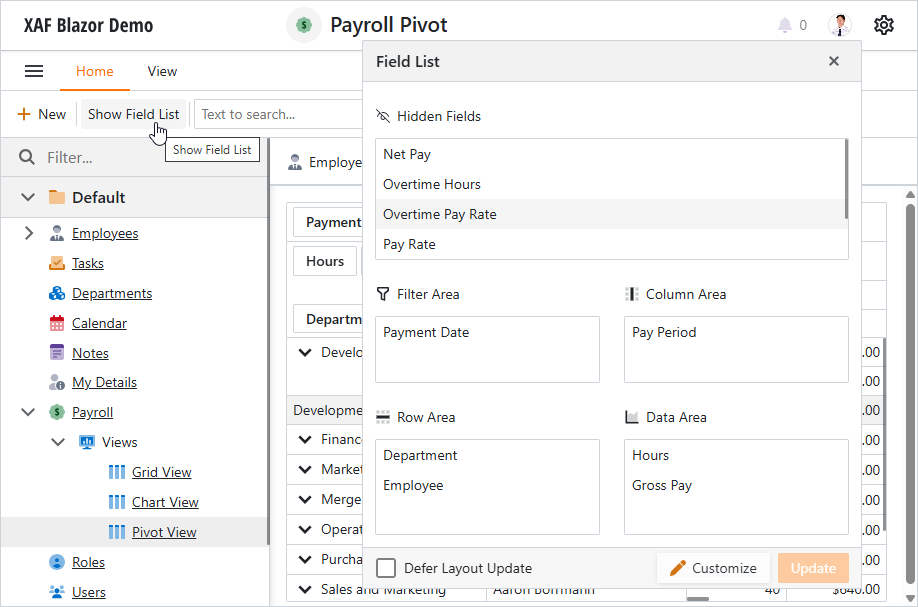Click the Calendar icon in sidebar

pyautogui.click(x=57, y=323)
